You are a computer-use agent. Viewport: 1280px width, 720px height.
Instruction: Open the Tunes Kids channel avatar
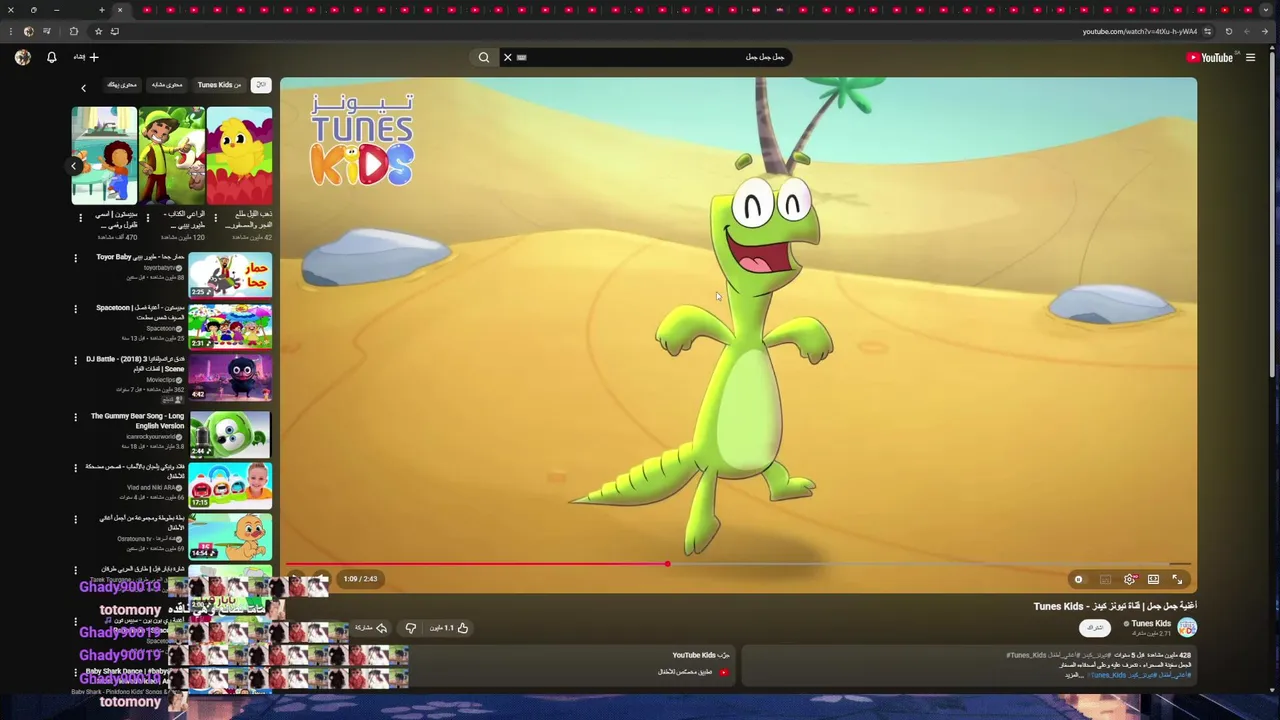tap(1187, 628)
